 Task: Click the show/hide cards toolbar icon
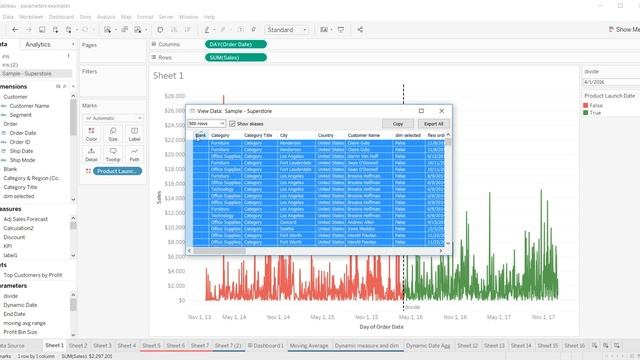tap(324, 30)
